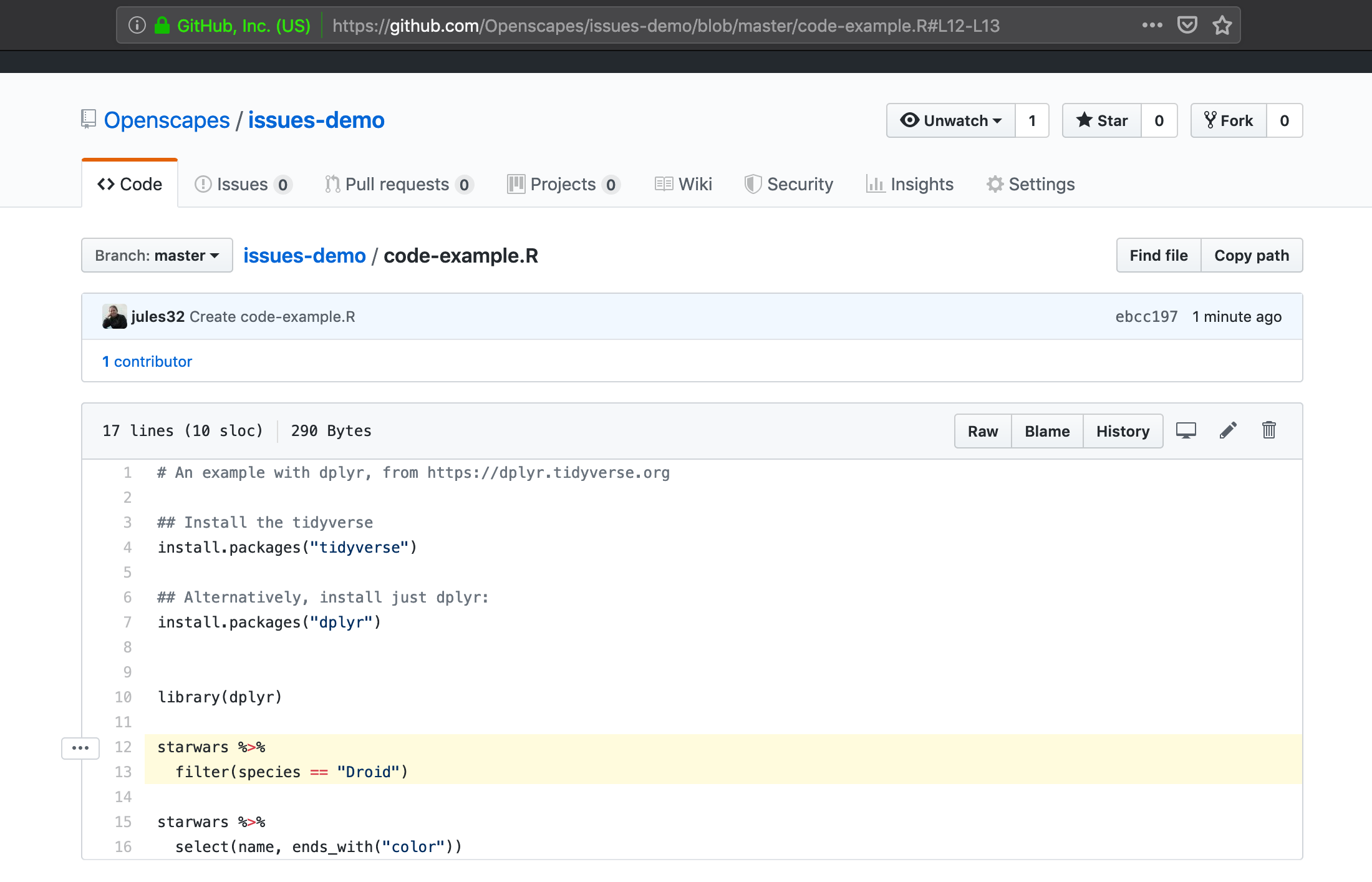
Task: Open the Unwatch dropdown
Action: (951, 120)
